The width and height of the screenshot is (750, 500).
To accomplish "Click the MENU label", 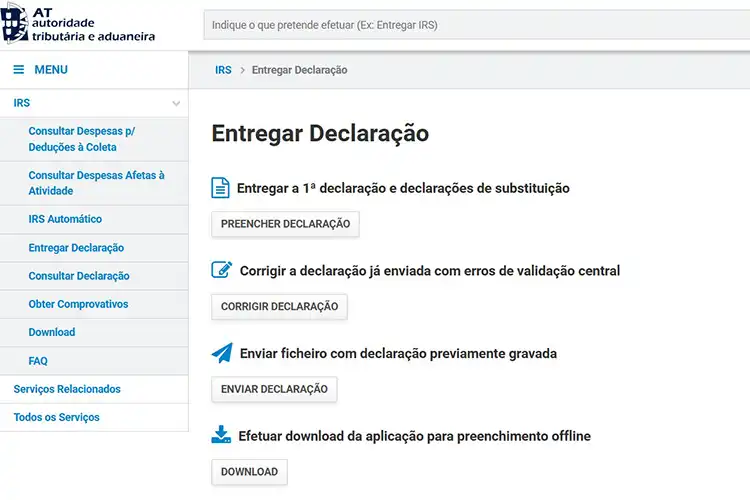I will coord(51,70).
